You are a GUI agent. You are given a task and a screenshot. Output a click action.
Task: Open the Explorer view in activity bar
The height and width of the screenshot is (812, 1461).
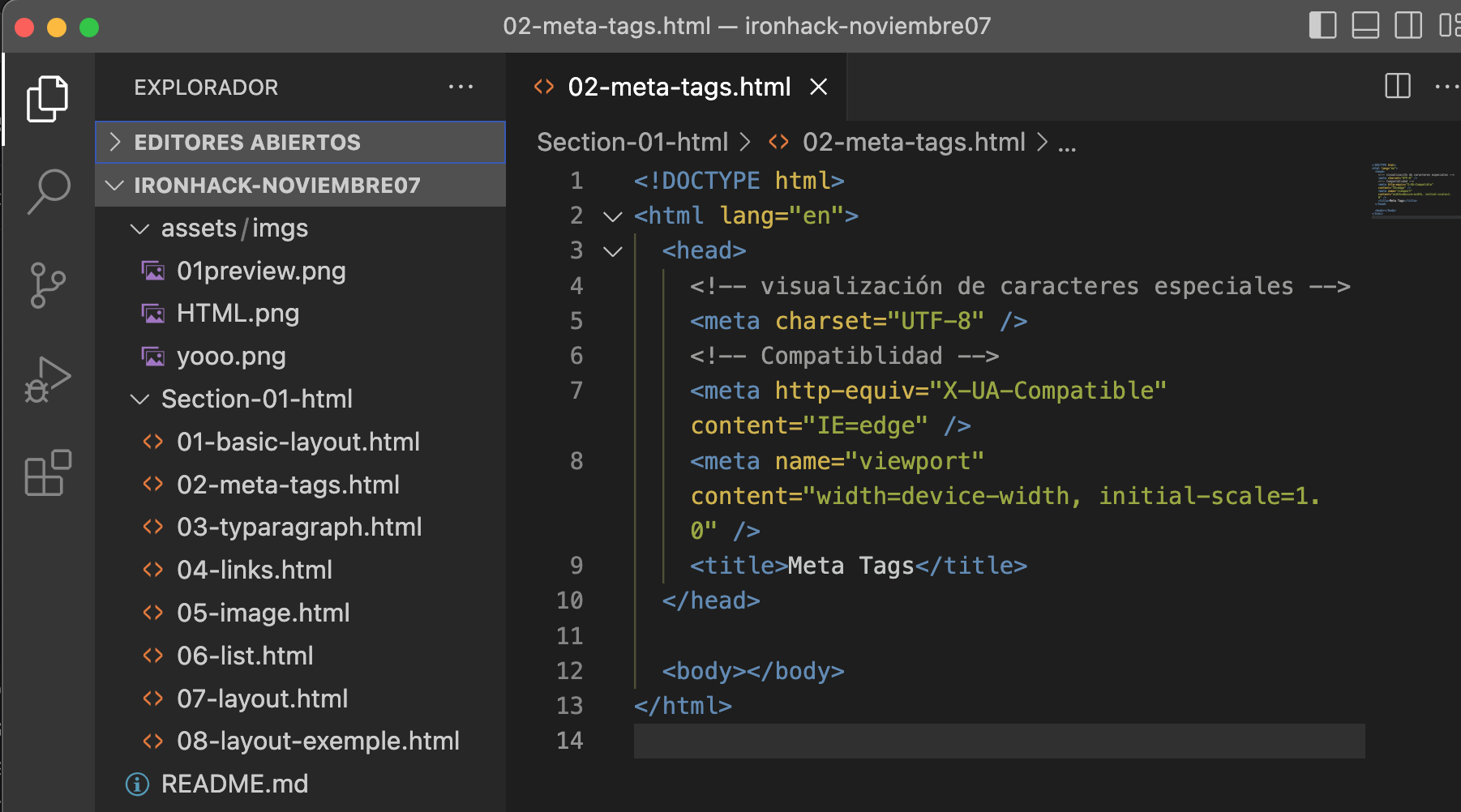pos(48,99)
